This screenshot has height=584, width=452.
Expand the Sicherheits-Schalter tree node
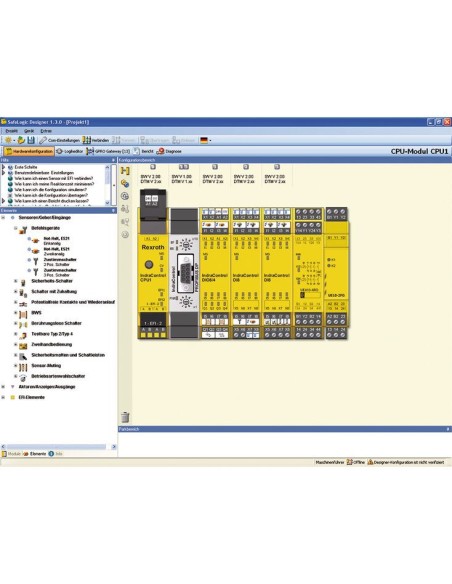[x=16, y=281]
